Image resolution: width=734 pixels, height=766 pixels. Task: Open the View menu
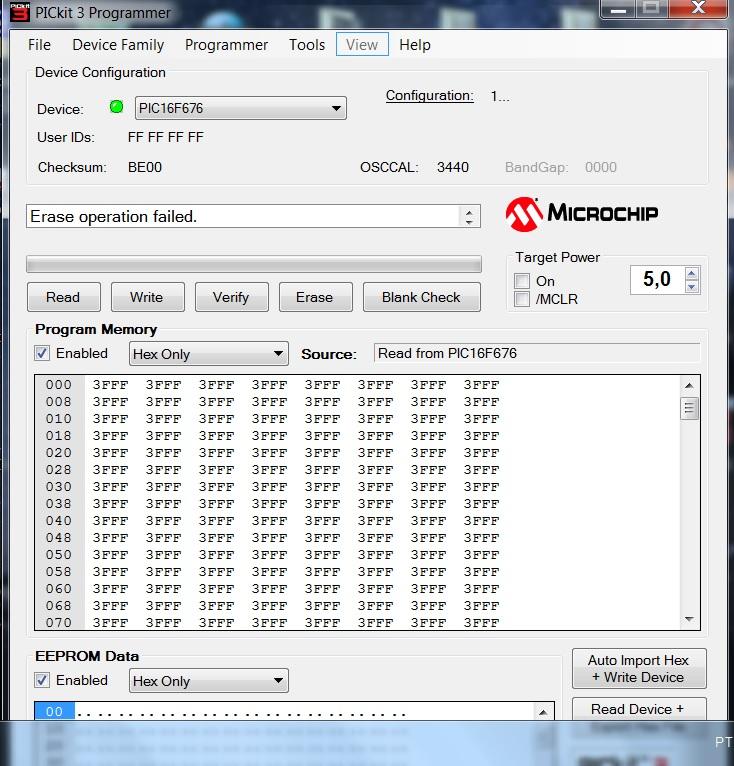click(362, 44)
